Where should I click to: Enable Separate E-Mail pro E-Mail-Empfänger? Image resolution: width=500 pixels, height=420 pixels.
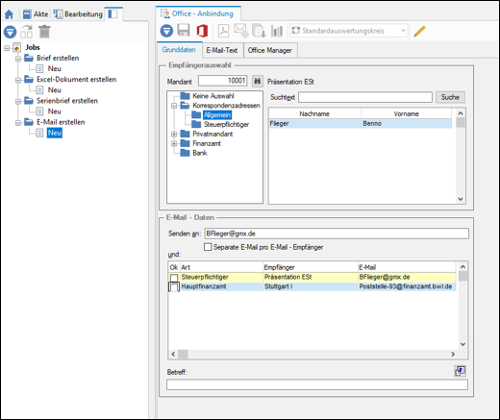(x=208, y=247)
